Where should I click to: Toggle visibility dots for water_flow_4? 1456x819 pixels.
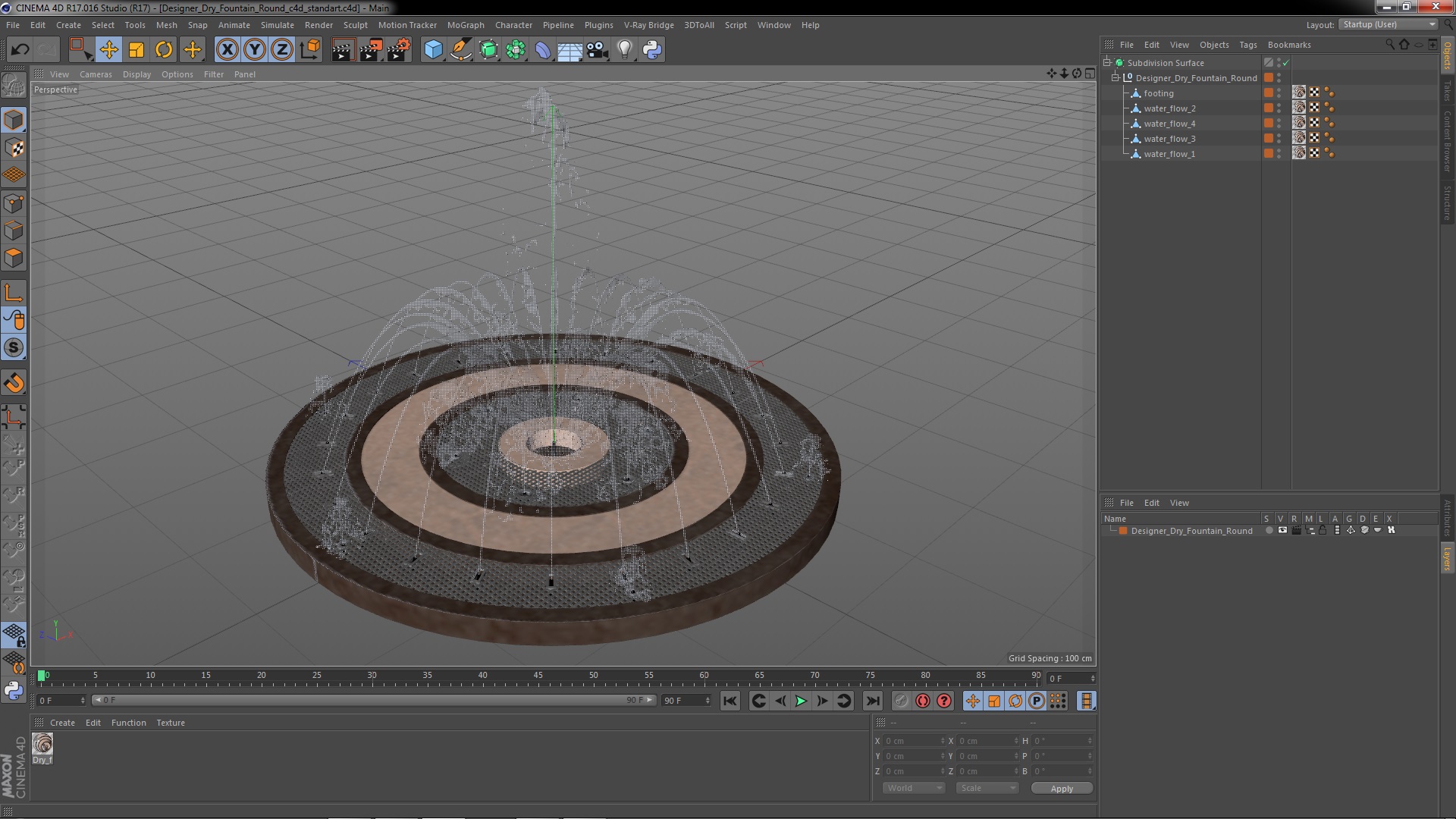[1279, 123]
